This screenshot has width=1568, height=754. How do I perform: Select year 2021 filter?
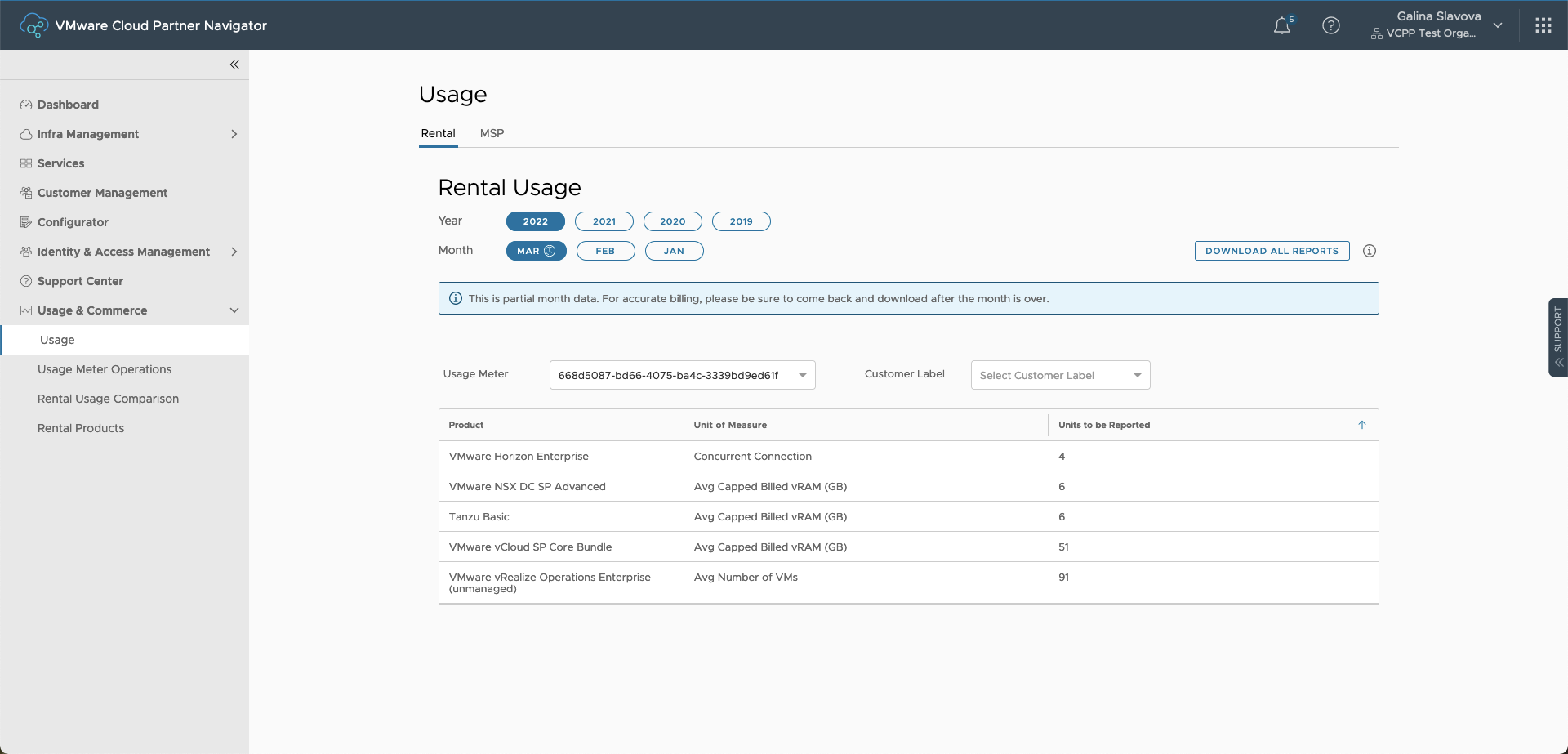tap(604, 221)
